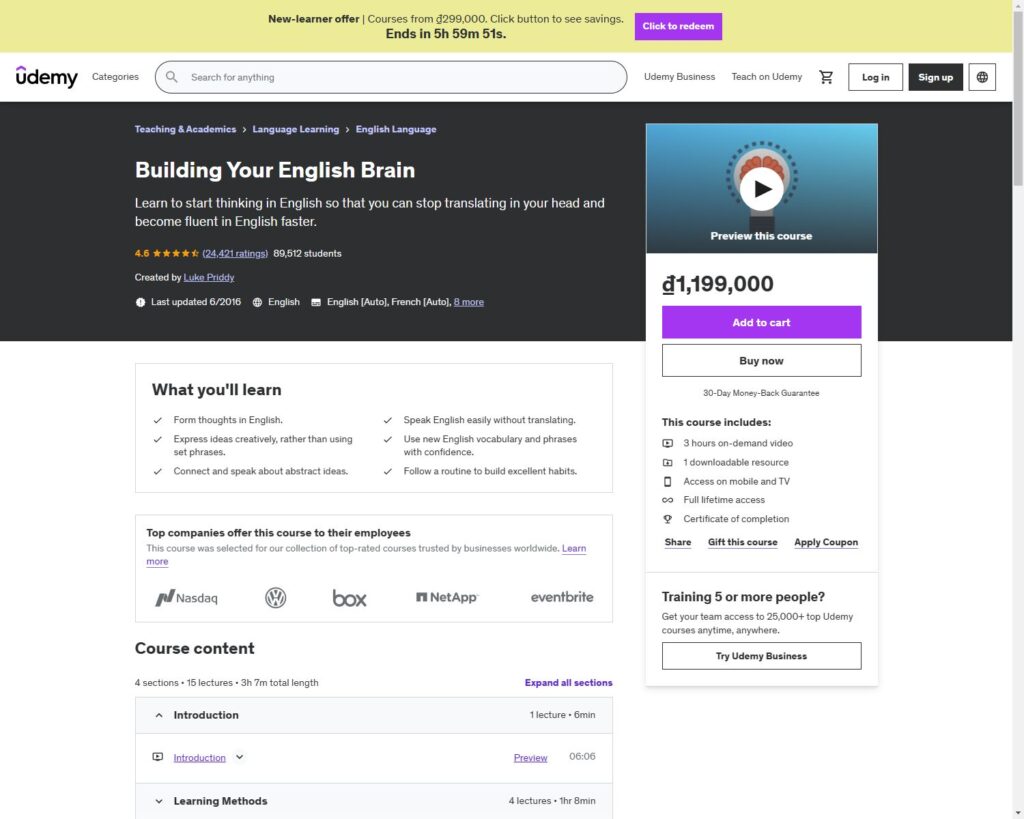Click the Buy now button

(761, 360)
